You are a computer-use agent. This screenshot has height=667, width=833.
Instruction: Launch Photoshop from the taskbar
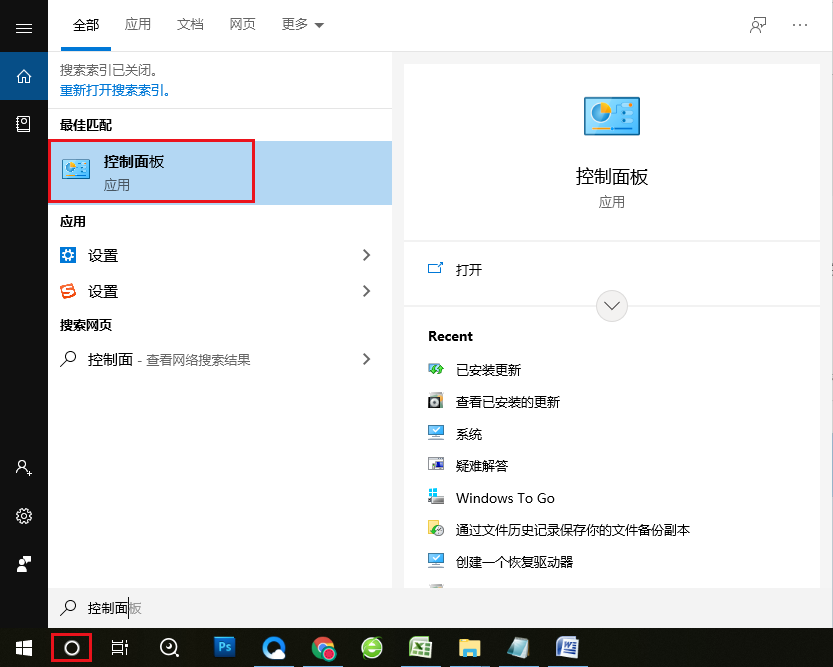coord(225,647)
